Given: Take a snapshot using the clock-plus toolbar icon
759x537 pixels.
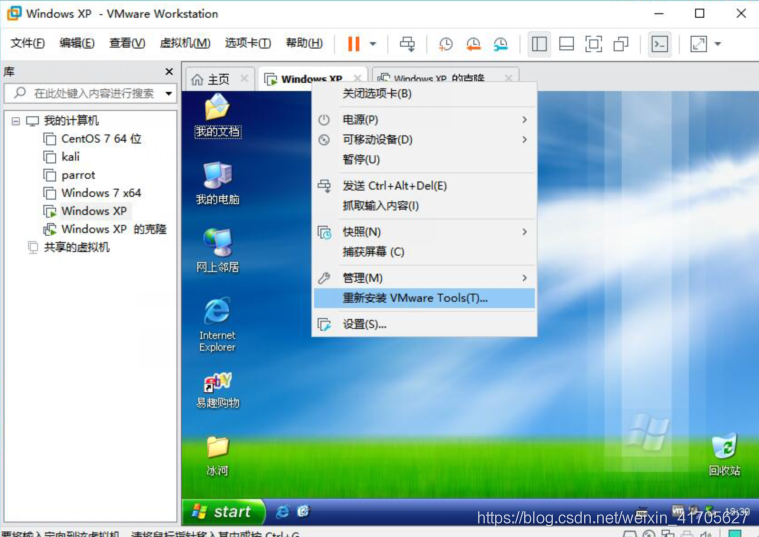Looking at the screenshot, I should (445, 44).
